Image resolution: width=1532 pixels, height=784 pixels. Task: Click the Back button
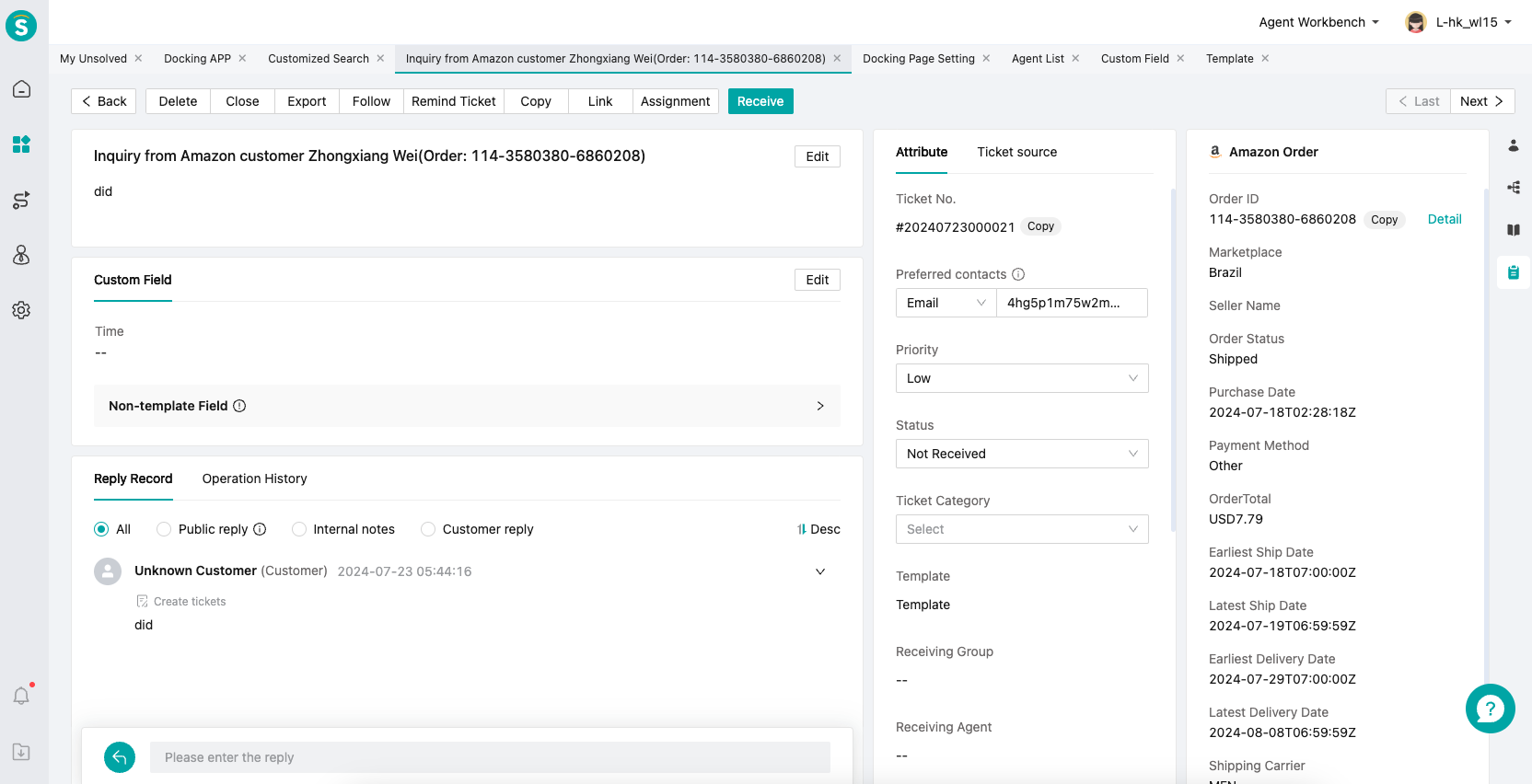103,101
